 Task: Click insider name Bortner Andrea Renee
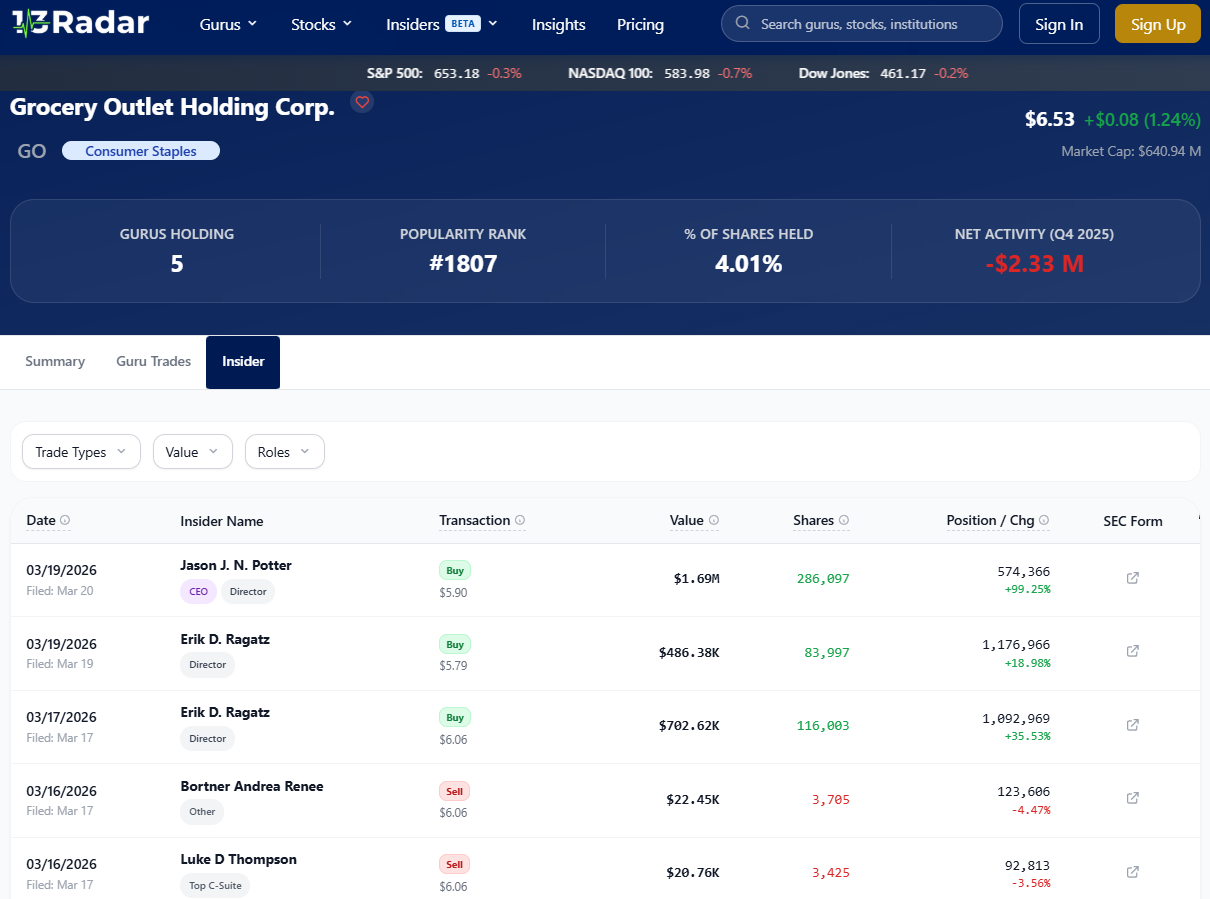(252, 786)
